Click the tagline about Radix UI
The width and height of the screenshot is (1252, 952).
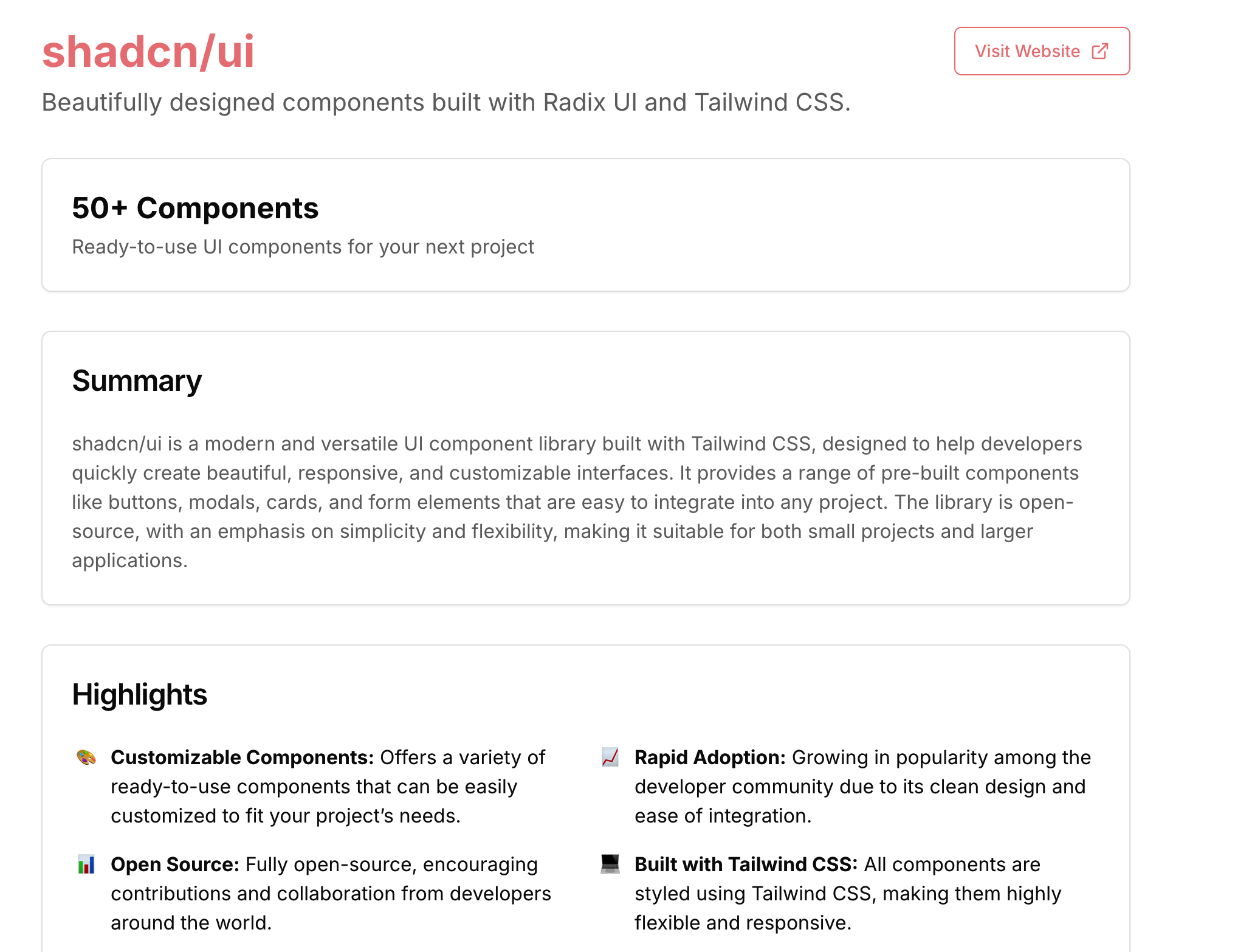tap(446, 102)
